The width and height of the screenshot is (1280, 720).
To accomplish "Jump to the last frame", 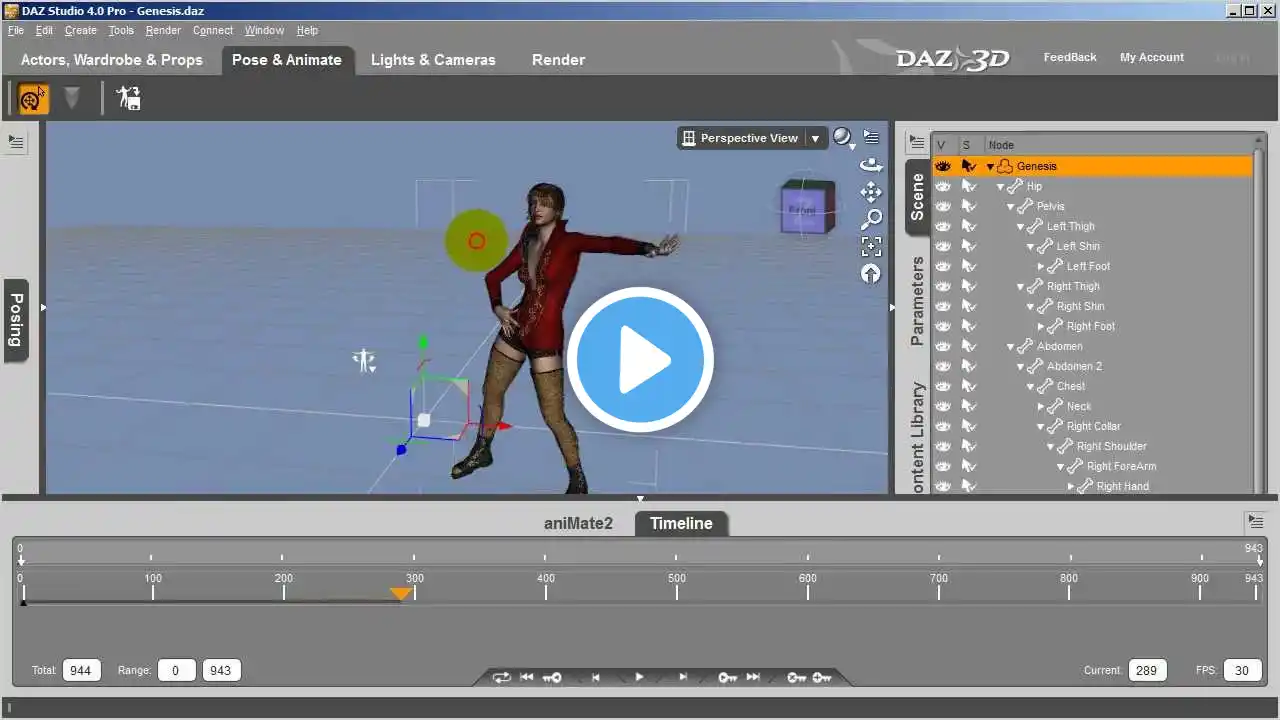I will pos(753,677).
